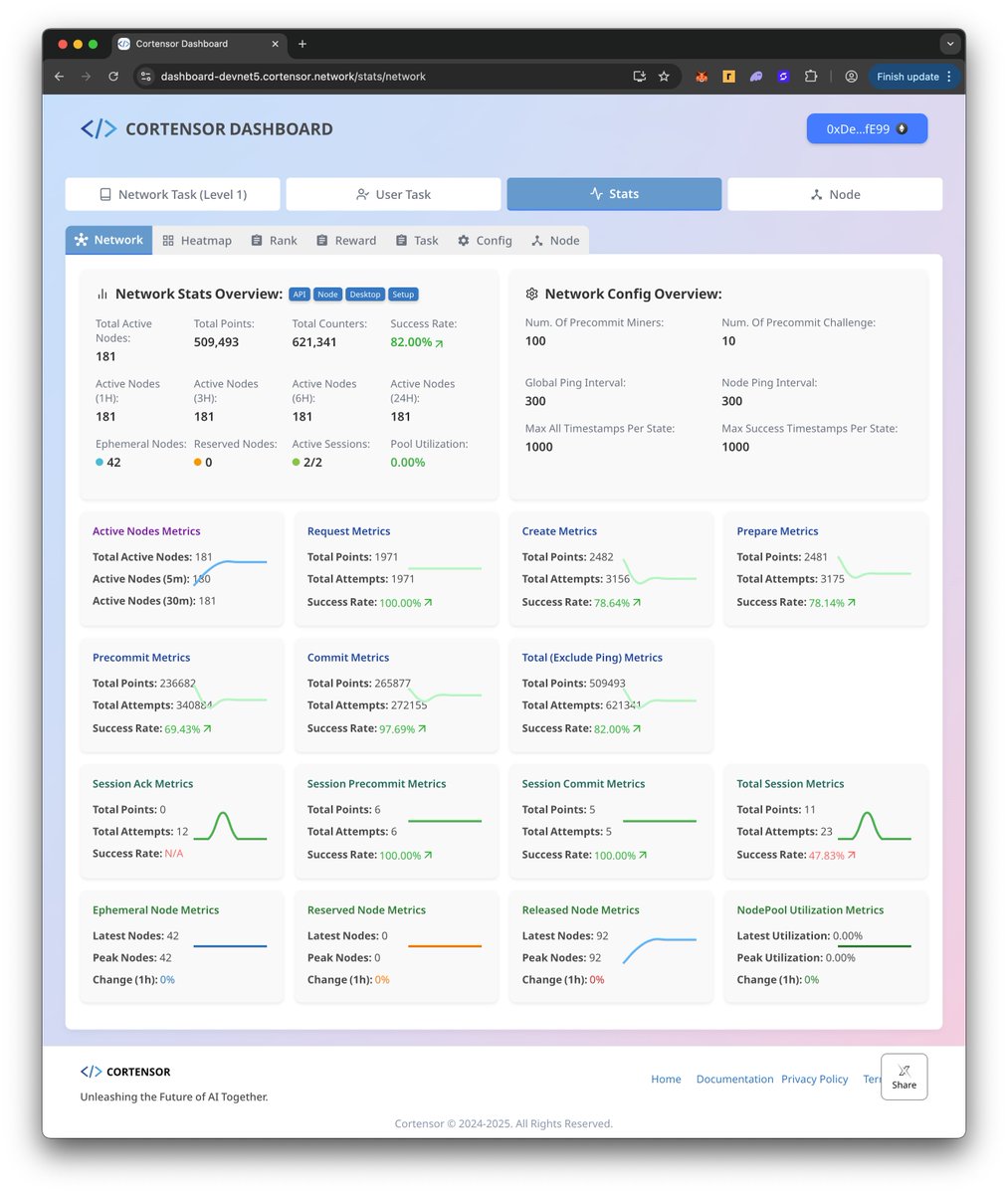Click the browser back arrow
The image size is (1008, 1194).
point(59,77)
